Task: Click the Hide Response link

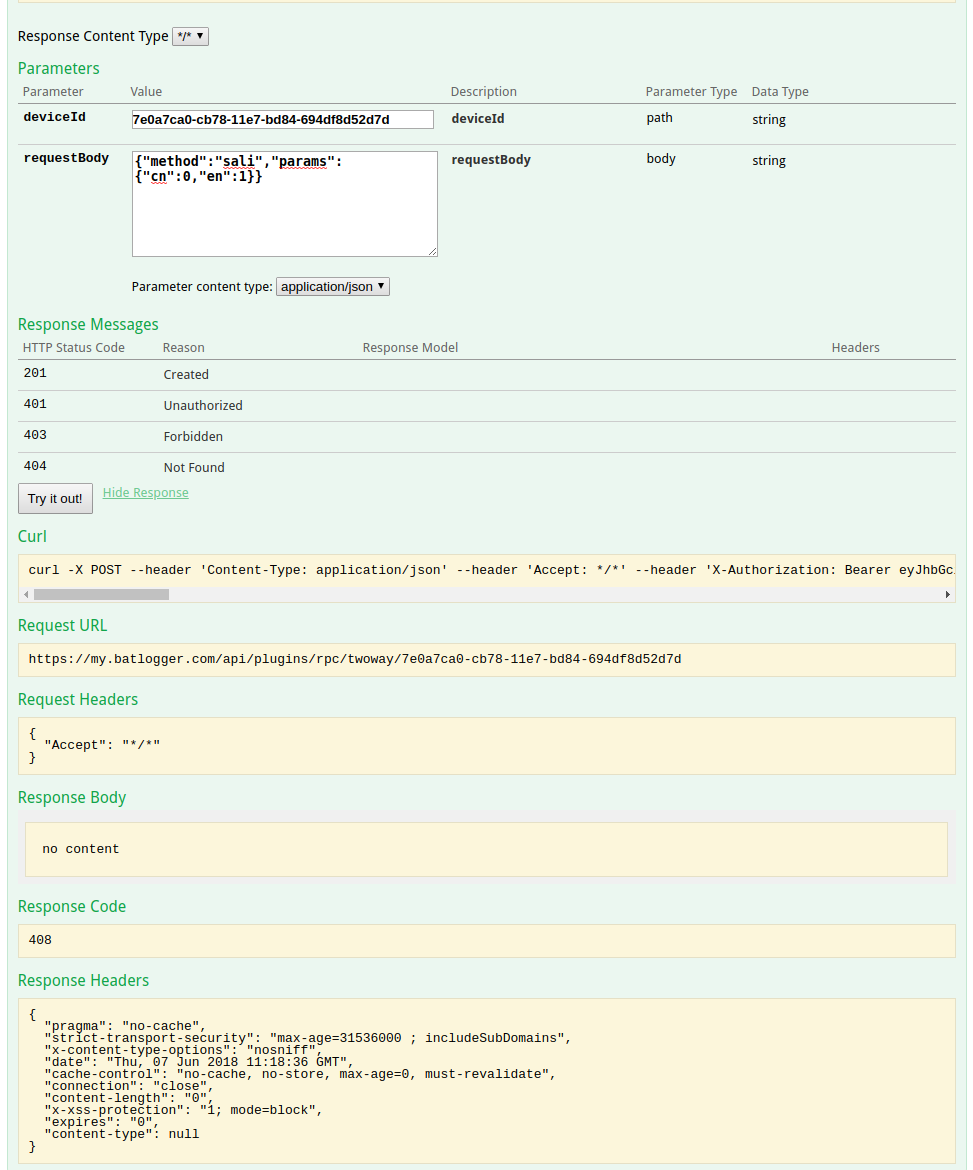Action: pos(145,492)
